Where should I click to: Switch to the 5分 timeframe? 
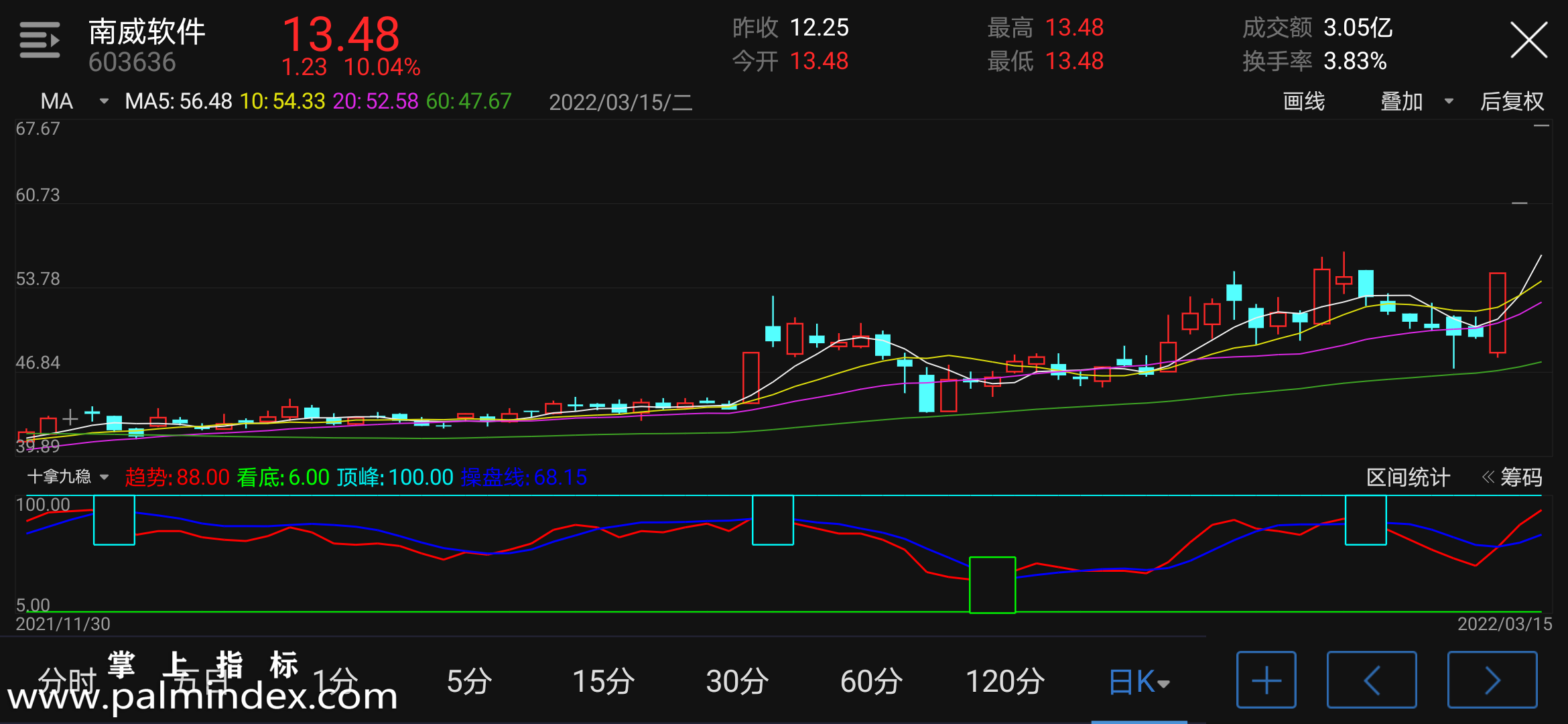(469, 681)
